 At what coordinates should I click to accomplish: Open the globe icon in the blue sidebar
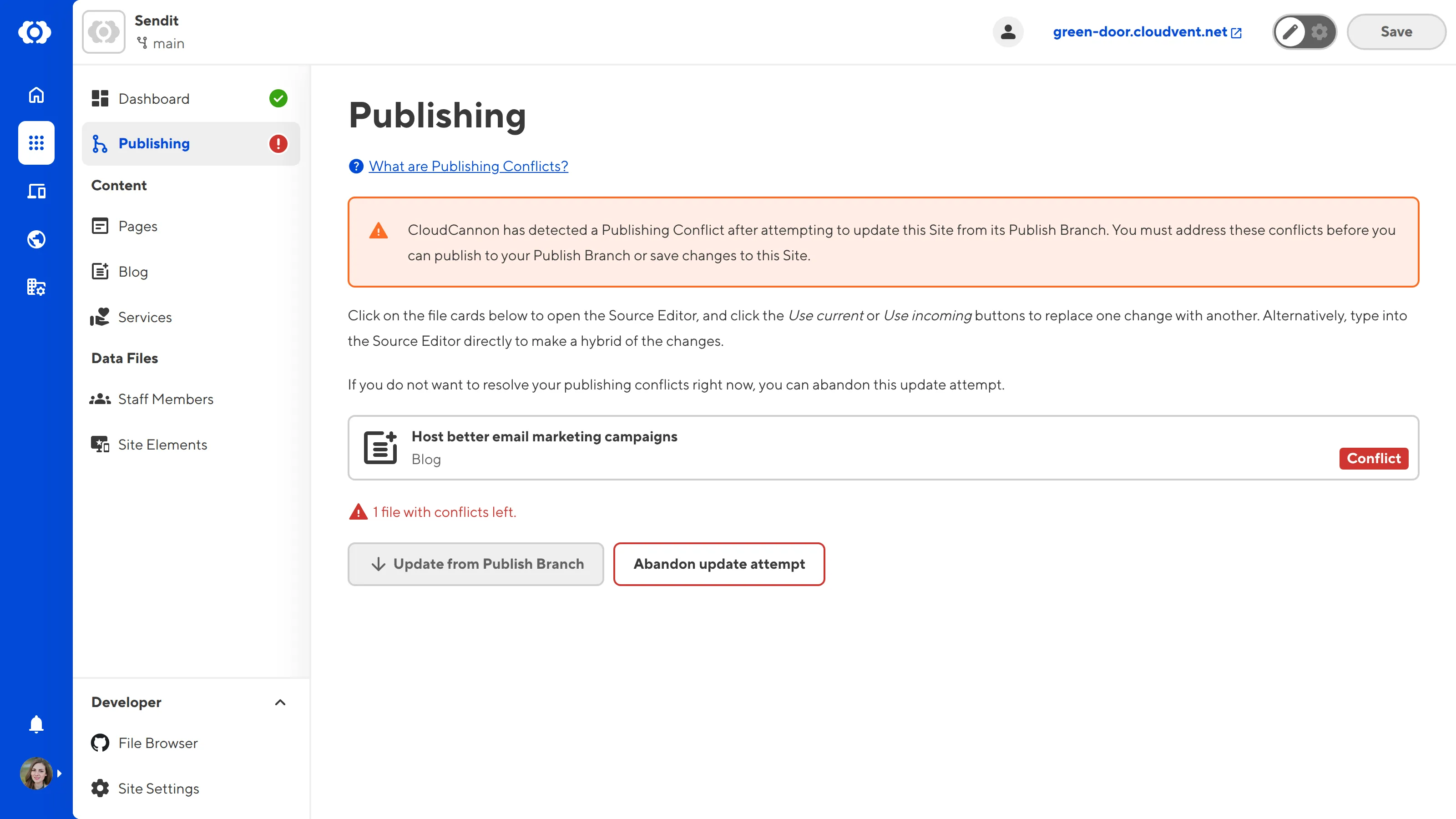[35, 238]
